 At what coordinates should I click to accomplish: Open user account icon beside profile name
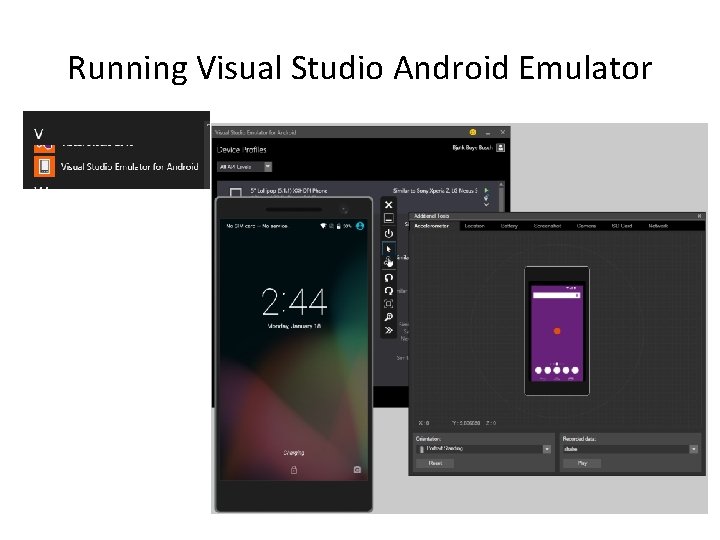point(501,147)
